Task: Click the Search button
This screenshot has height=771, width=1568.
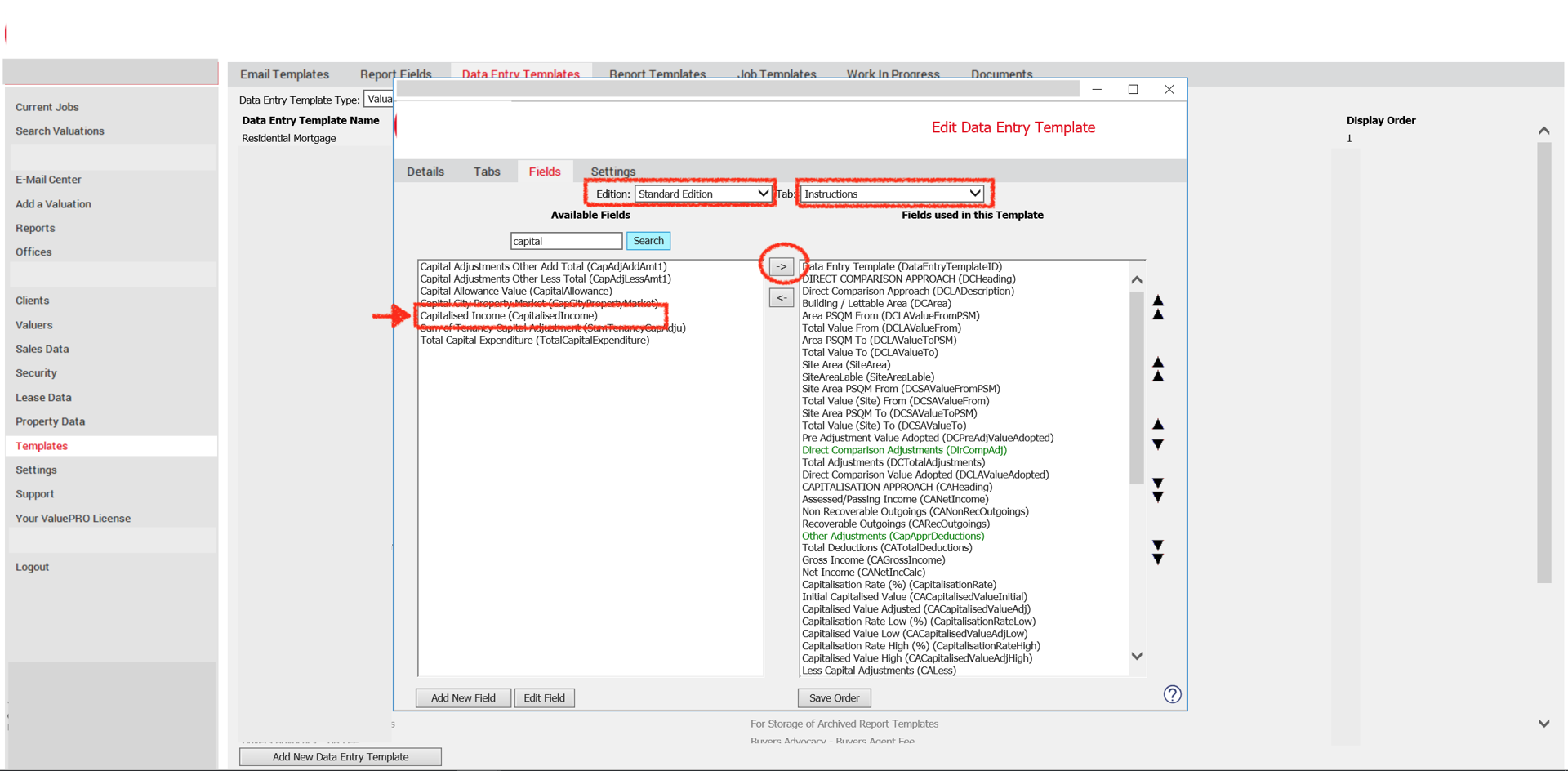Action: pyautogui.click(x=648, y=241)
